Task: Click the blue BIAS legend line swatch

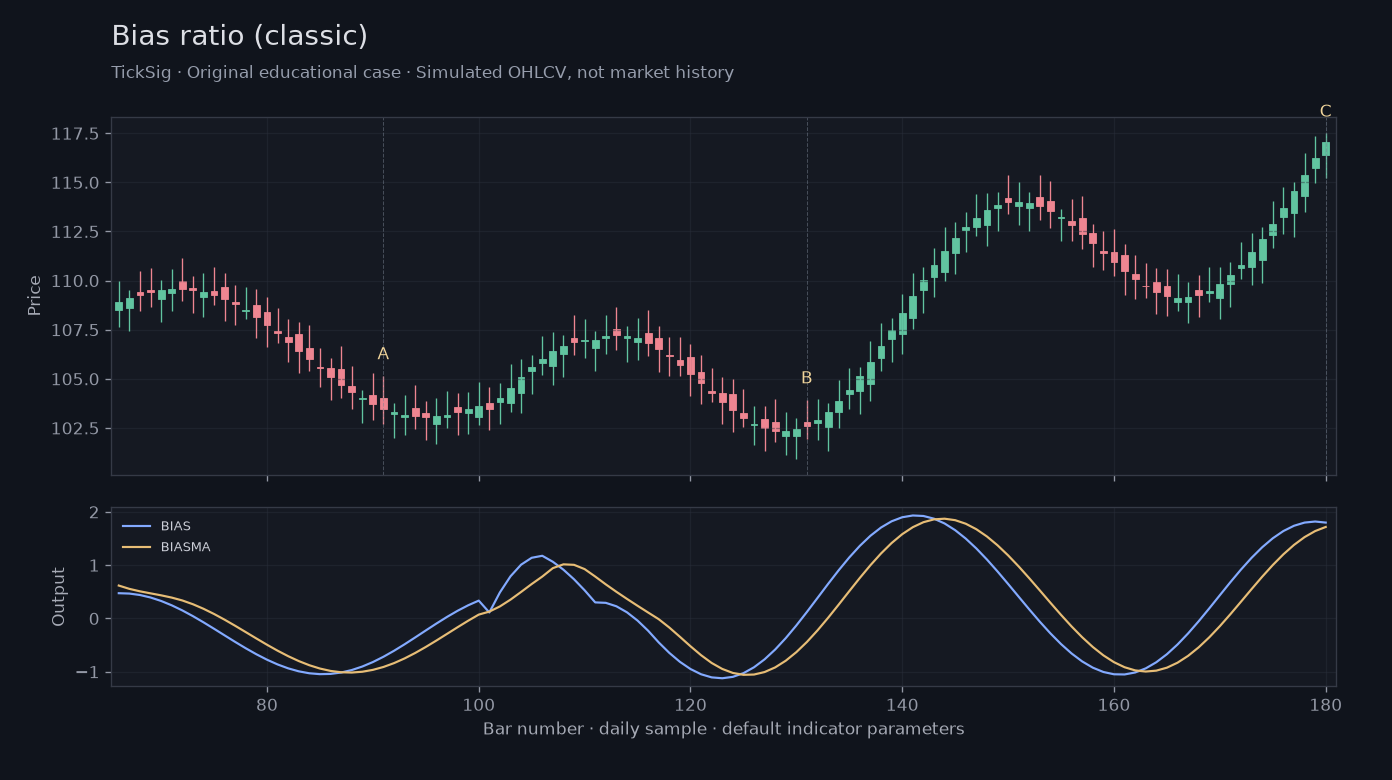Action: 136,526
